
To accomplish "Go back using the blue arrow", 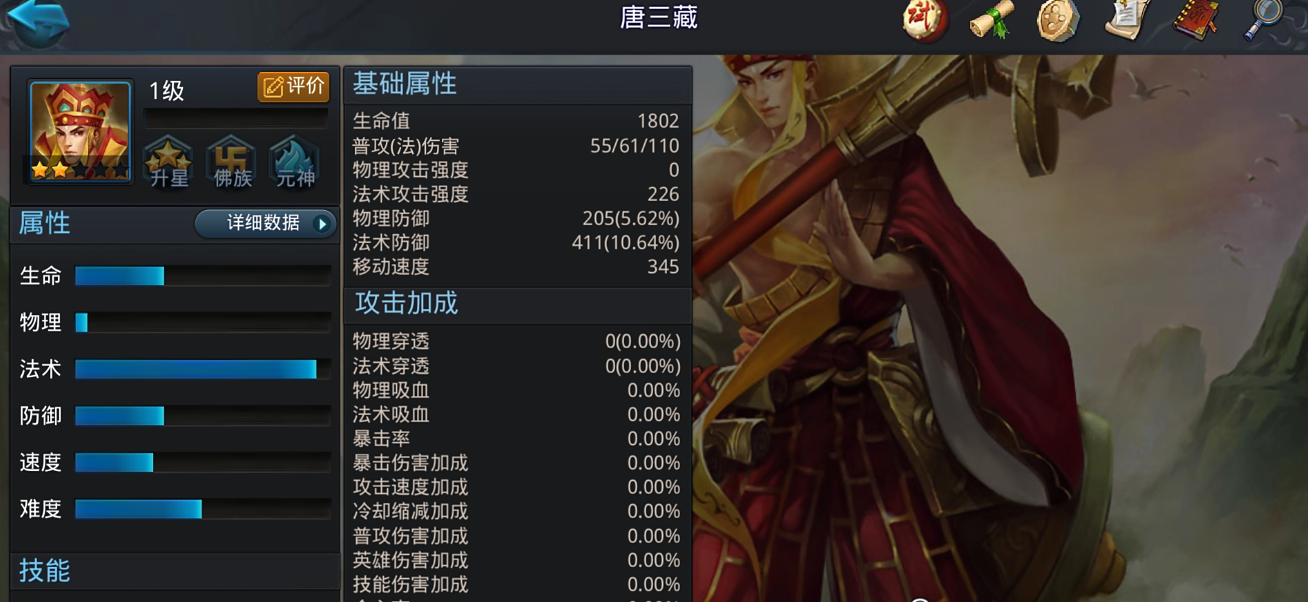I will pos(38,20).
